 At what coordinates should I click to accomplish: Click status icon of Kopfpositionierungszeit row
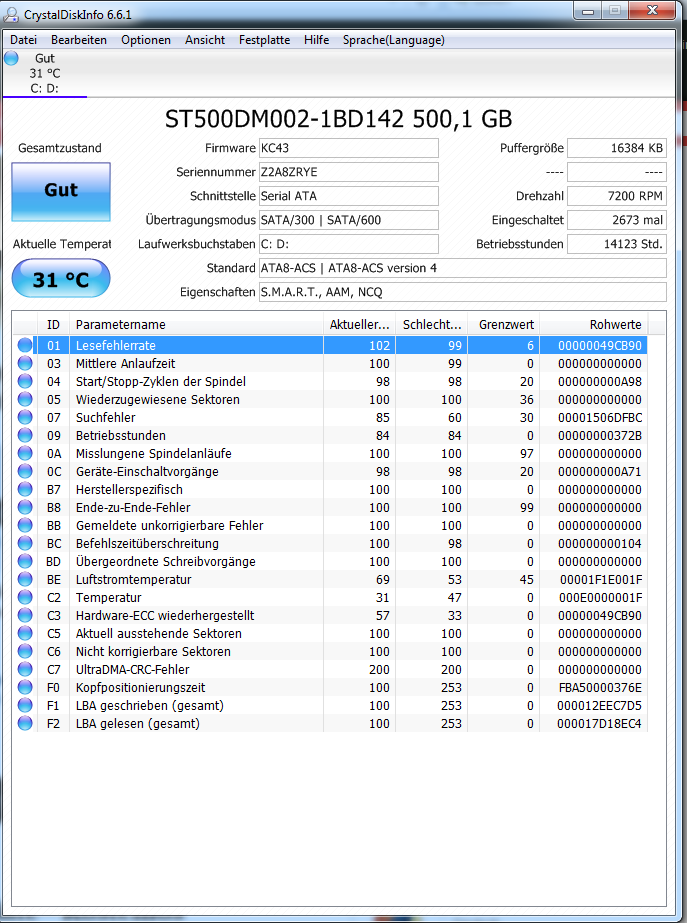pos(25,688)
